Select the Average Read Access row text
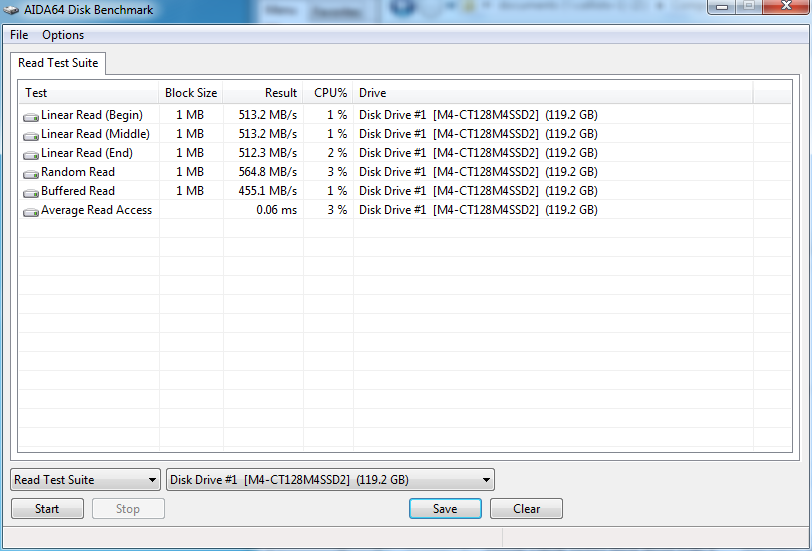 96,210
